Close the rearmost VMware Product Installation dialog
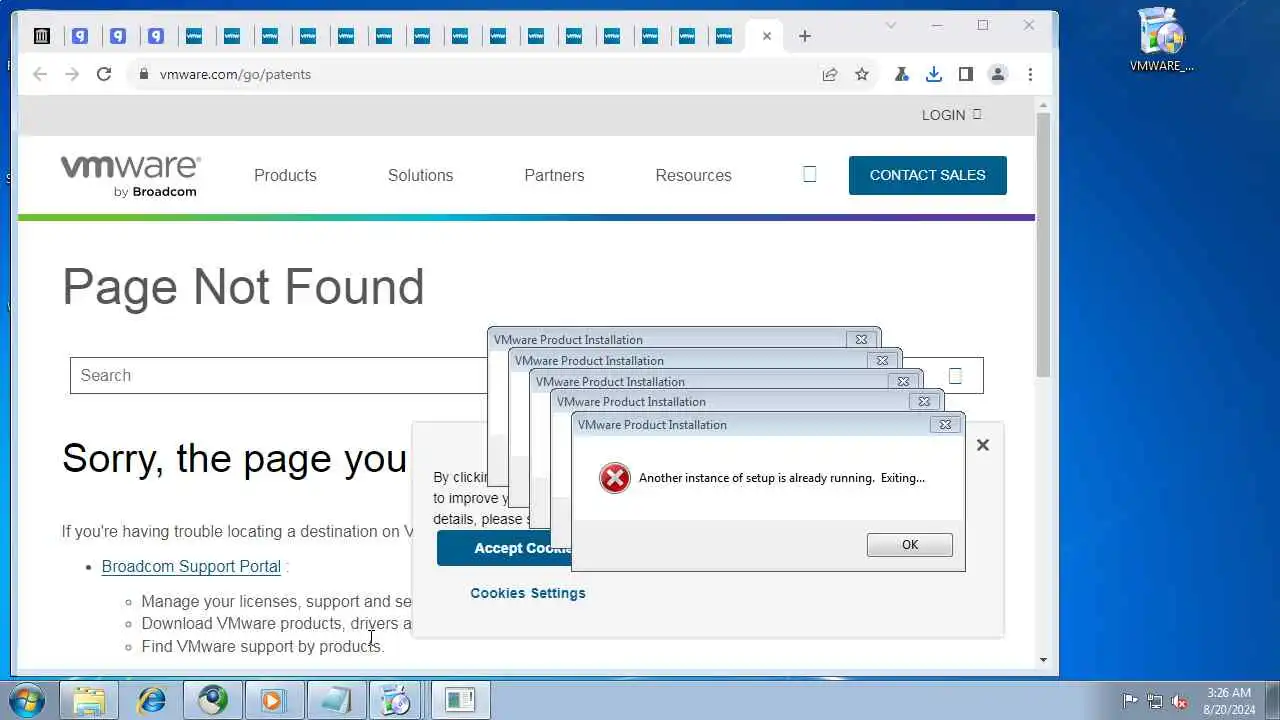The width and height of the screenshot is (1280, 720). pos(861,340)
